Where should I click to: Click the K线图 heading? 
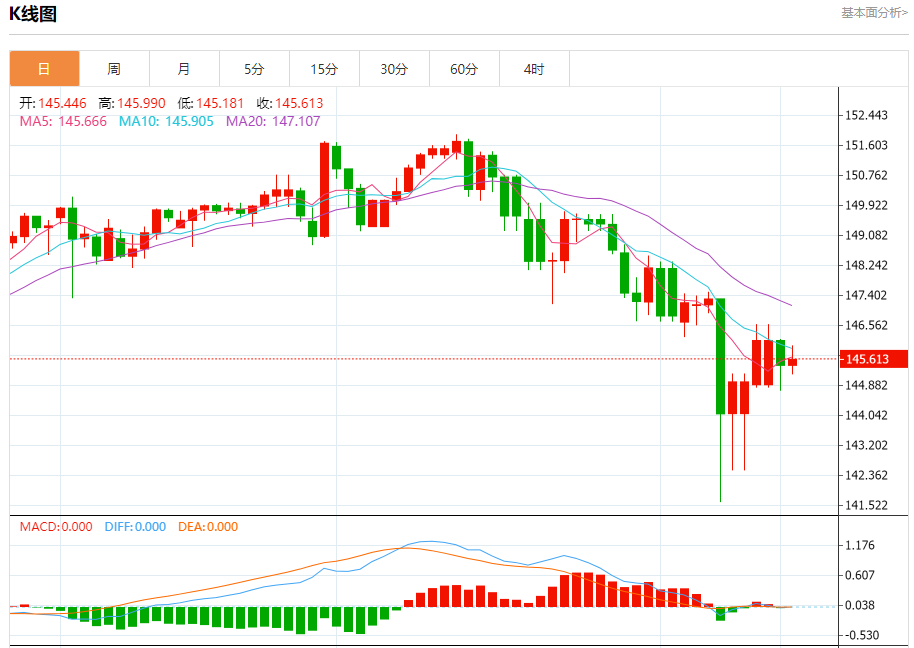click(33, 13)
